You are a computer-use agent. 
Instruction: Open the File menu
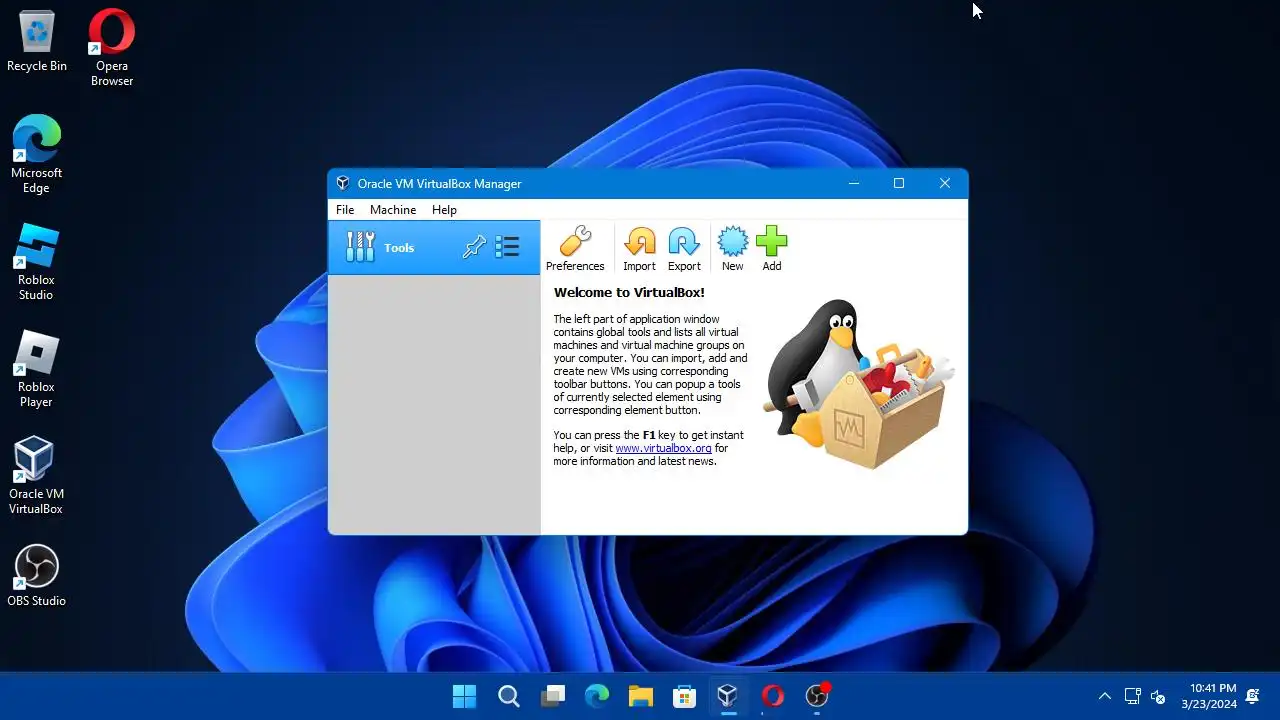(345, 210)
